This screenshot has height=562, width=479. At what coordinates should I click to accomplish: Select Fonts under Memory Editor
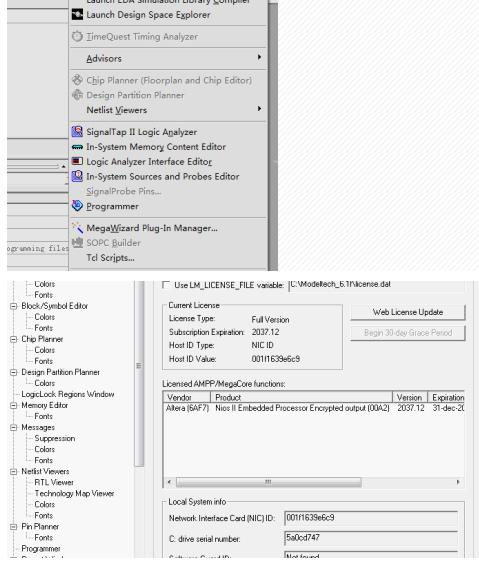click(x=44, y=416)
